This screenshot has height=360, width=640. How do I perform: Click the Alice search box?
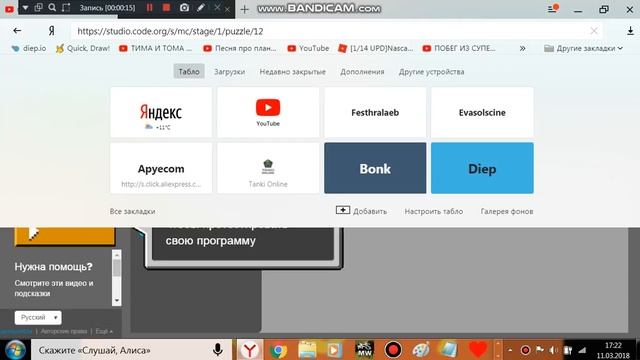[131, 350]
